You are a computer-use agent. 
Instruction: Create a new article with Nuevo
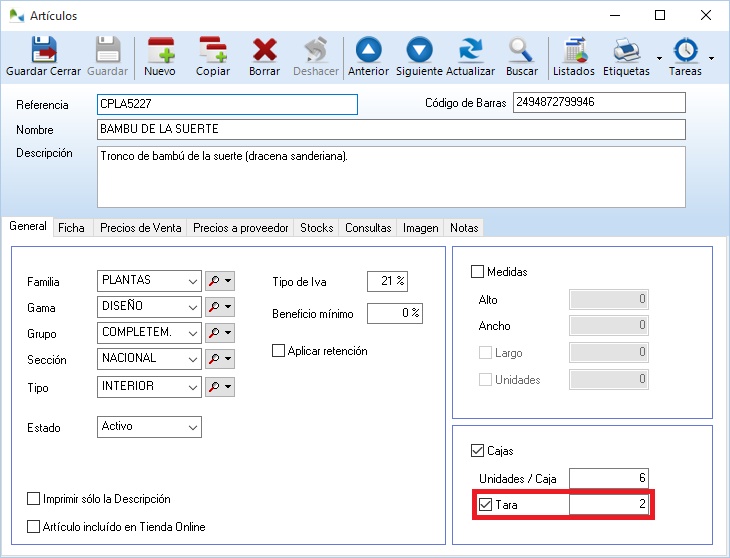(x=160, y=50)
